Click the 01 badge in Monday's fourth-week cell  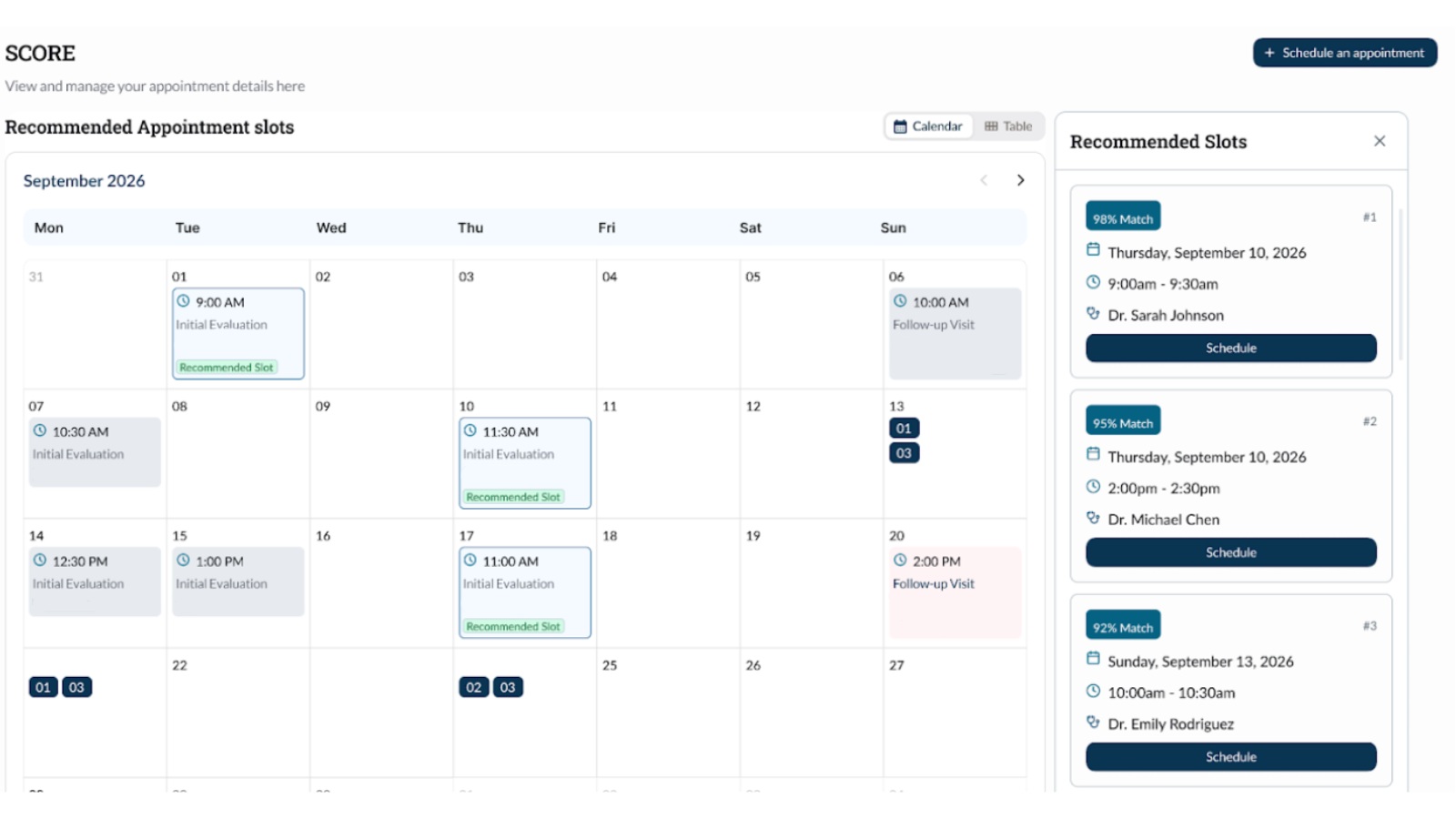(43, 688)
